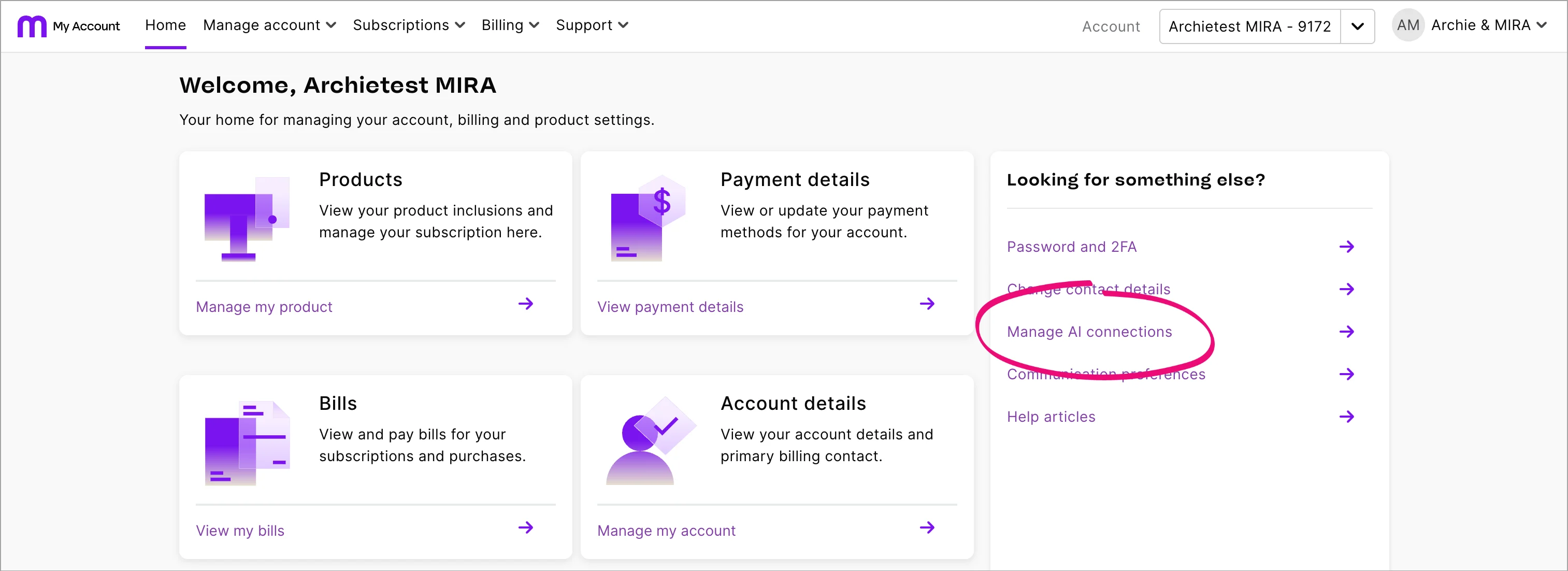Image resolution: width=1568 pixels, height=571 pixels.
Task: Click the arrow next to Communication preferences
Action: [x=1346, y=374]
